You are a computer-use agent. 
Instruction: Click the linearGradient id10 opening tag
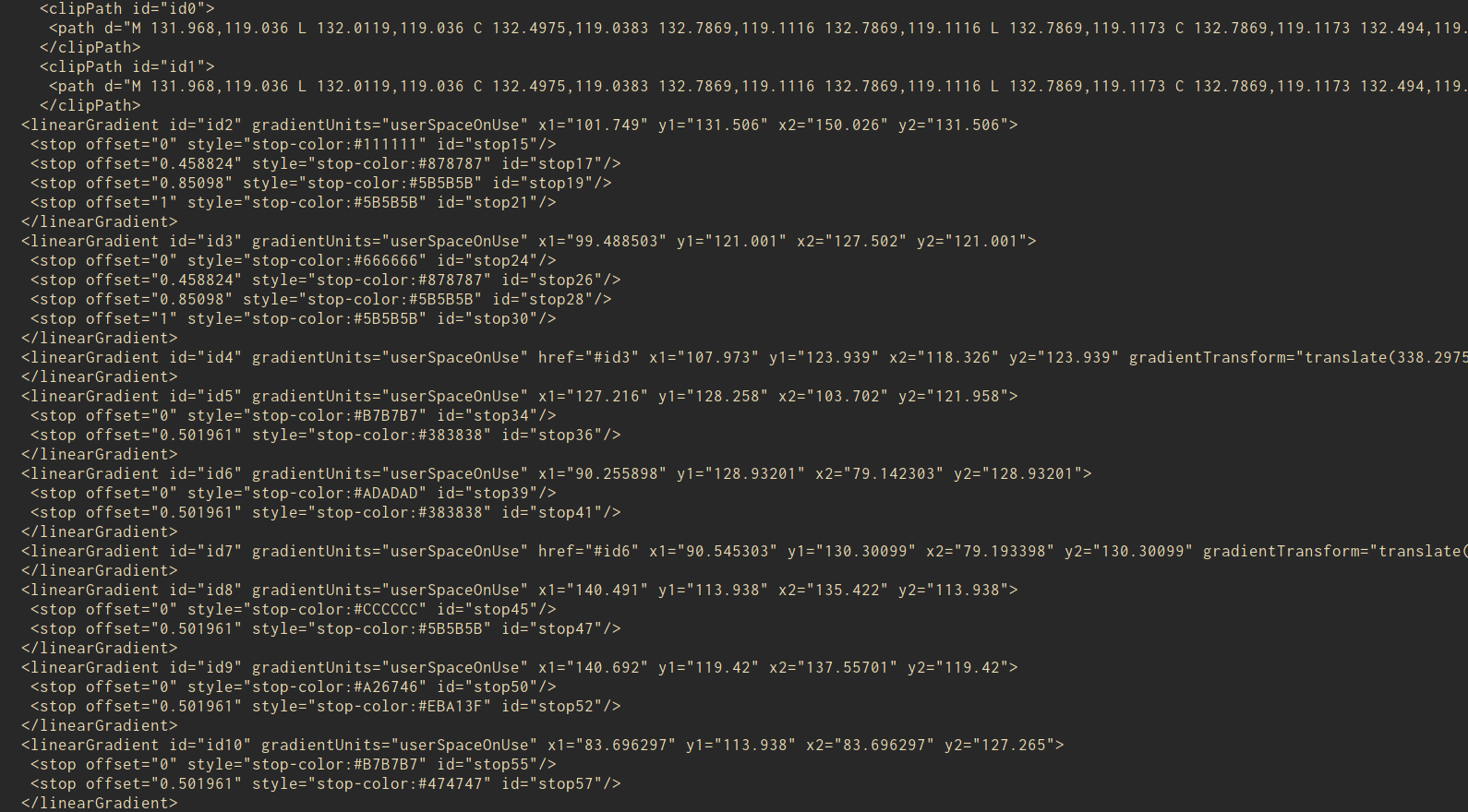pos(542,745)
